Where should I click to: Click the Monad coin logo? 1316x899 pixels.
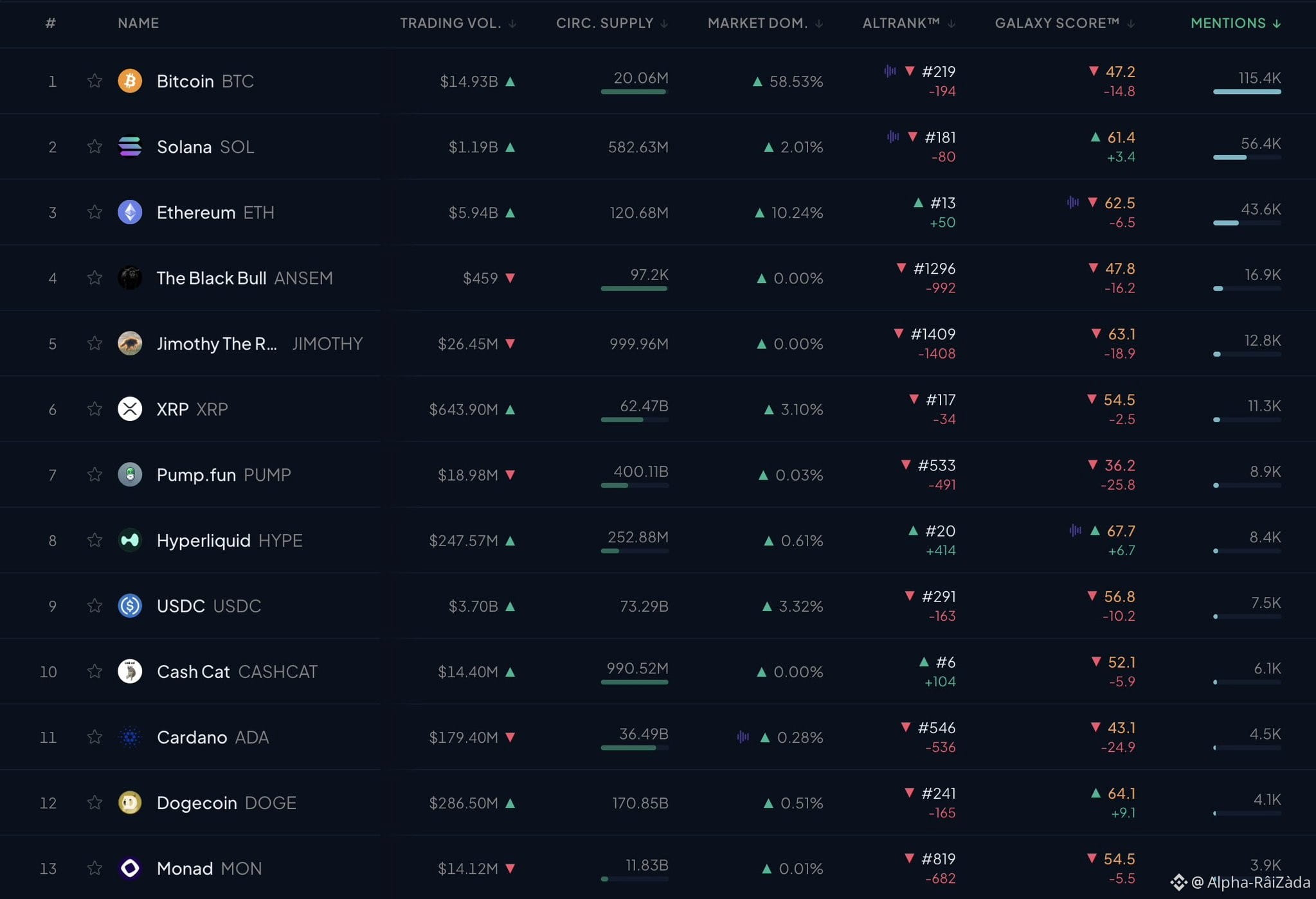[130, 868]
